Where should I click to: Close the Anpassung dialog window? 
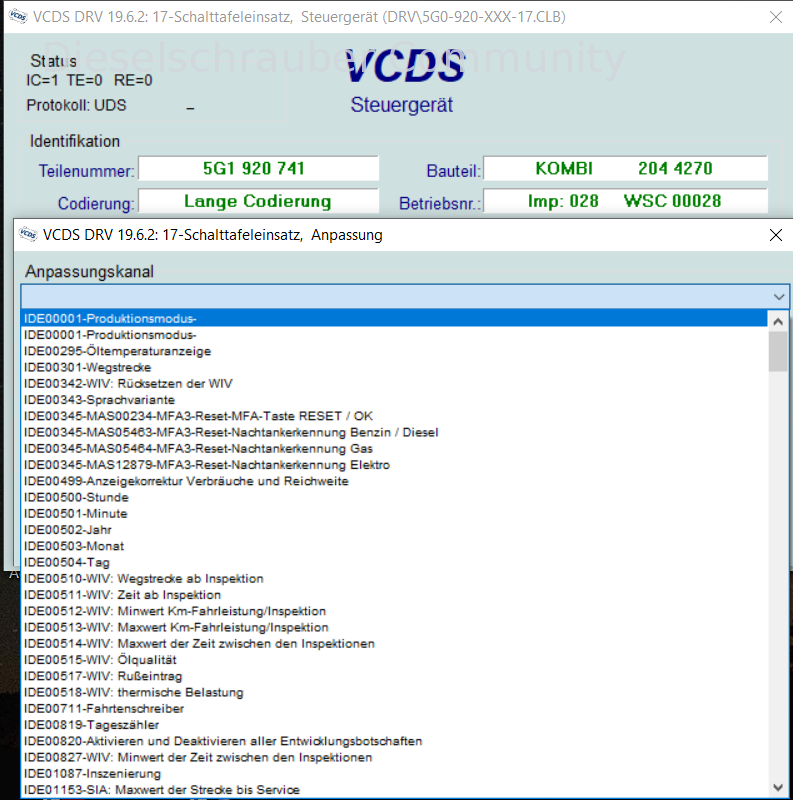pyautogui.click(x=776, y=235)
